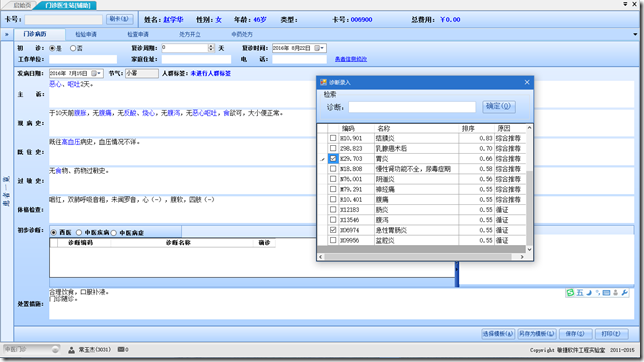
Task: Click the 家庭住址 input field
Action: pyautogui.click(x=196, y=60)
